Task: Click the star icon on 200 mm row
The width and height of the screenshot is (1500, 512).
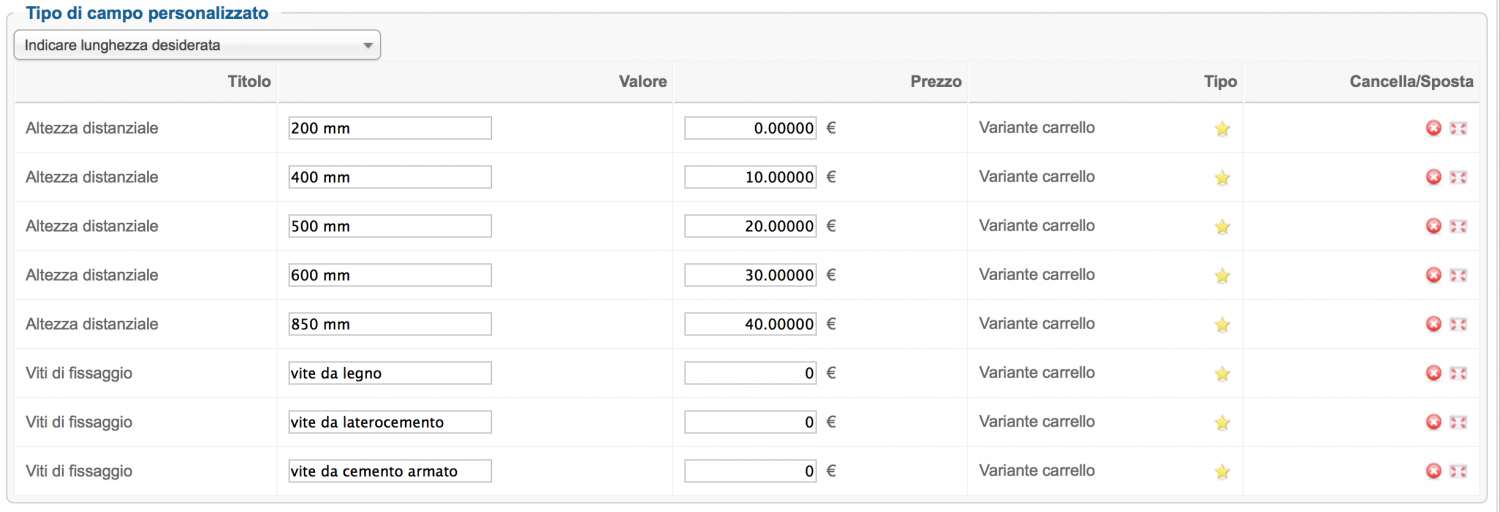Action: pyautogui.click(x=1222, y=128)
